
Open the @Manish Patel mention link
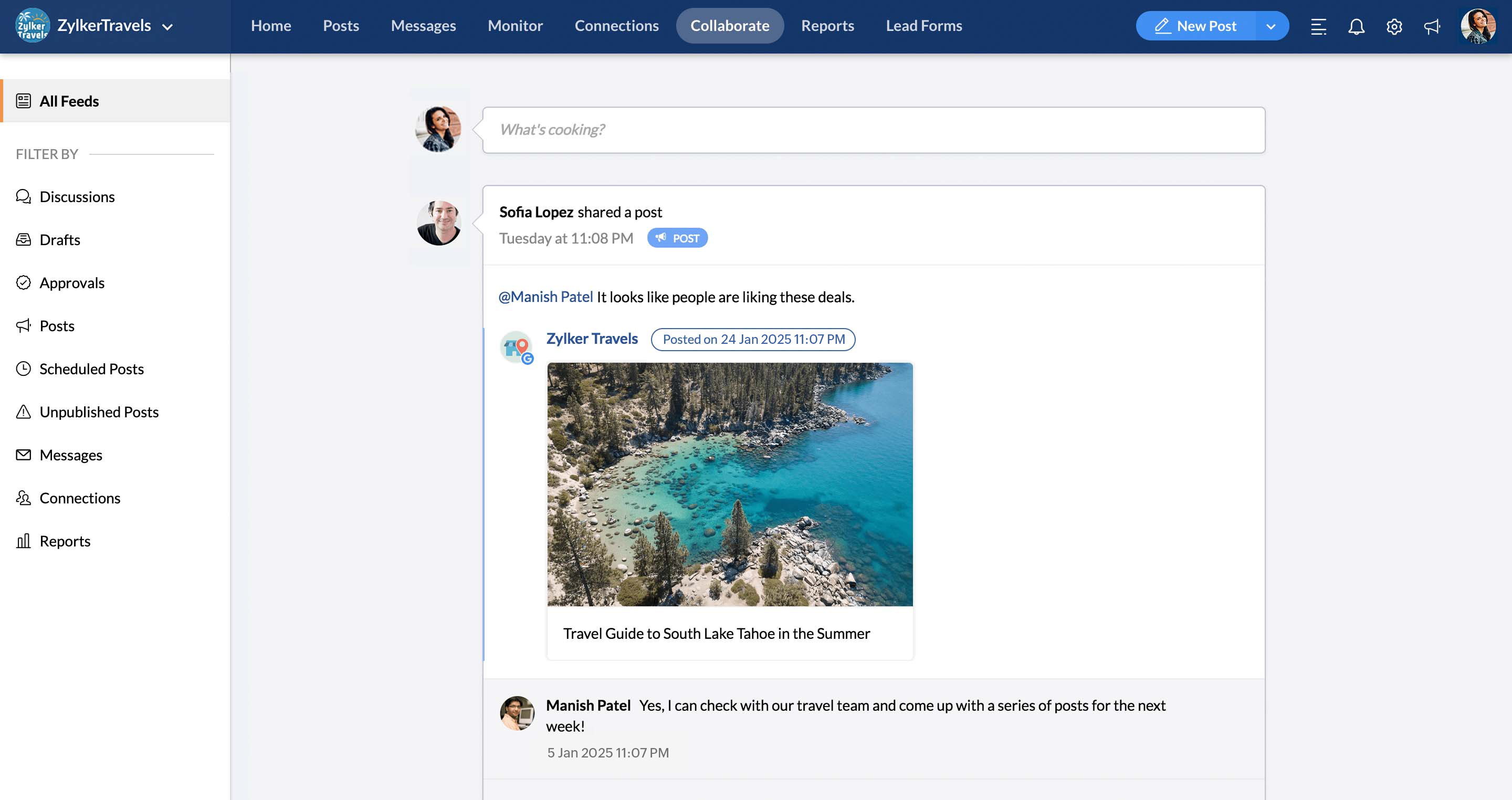545,297
